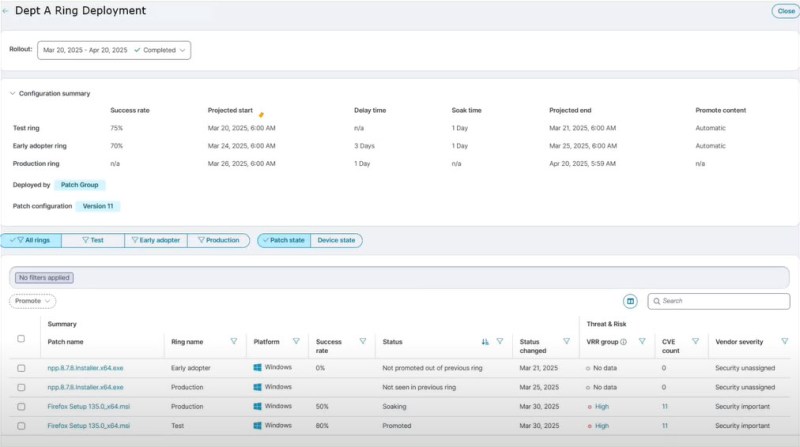
Task: Select the All rings filter tab
Action: [31, 240]
